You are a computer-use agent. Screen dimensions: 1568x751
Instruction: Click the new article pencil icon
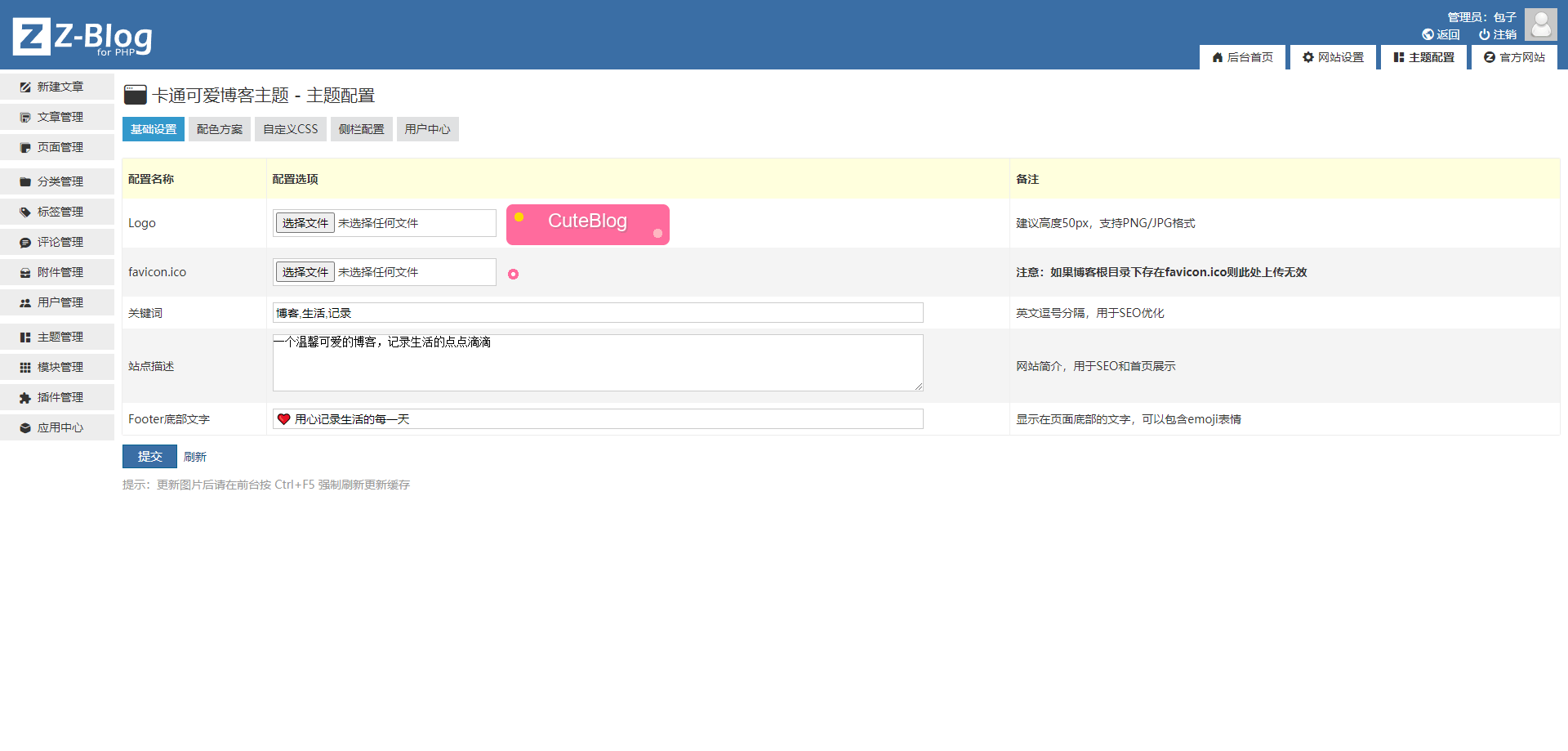click(x=25, y=87)
